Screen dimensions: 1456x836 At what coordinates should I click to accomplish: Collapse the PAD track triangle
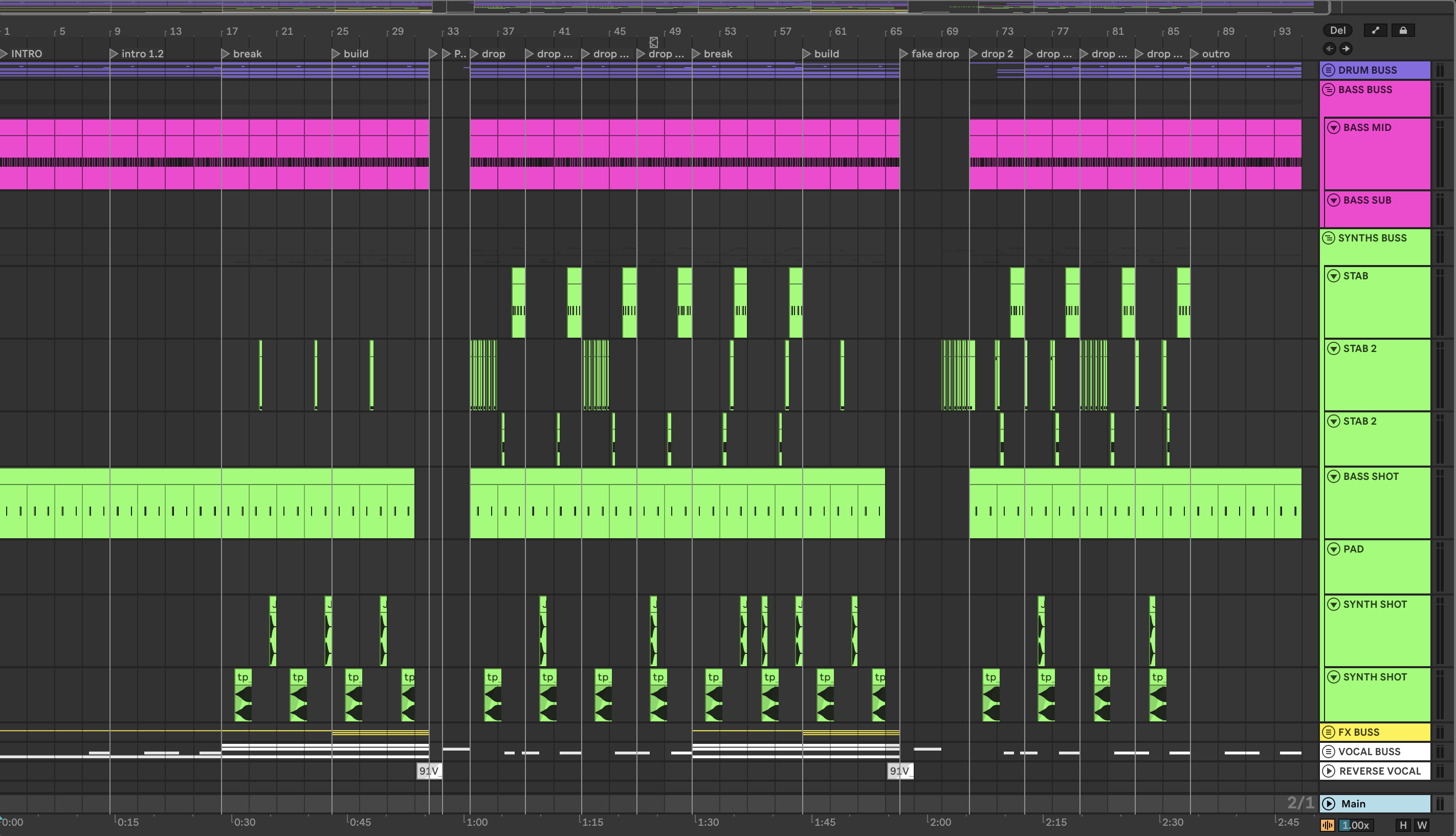(x=1334, y=549)
